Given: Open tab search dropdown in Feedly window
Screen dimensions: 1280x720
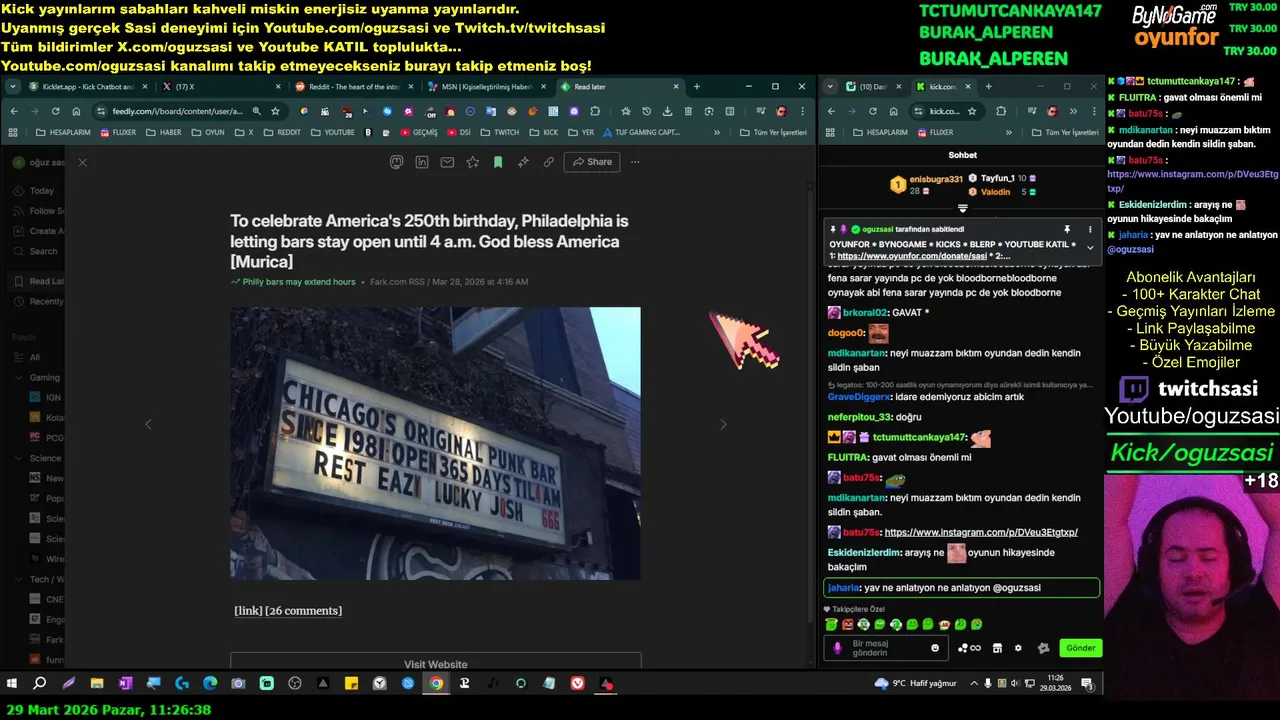Looking at the screenshot, I should tap(13, 87).
